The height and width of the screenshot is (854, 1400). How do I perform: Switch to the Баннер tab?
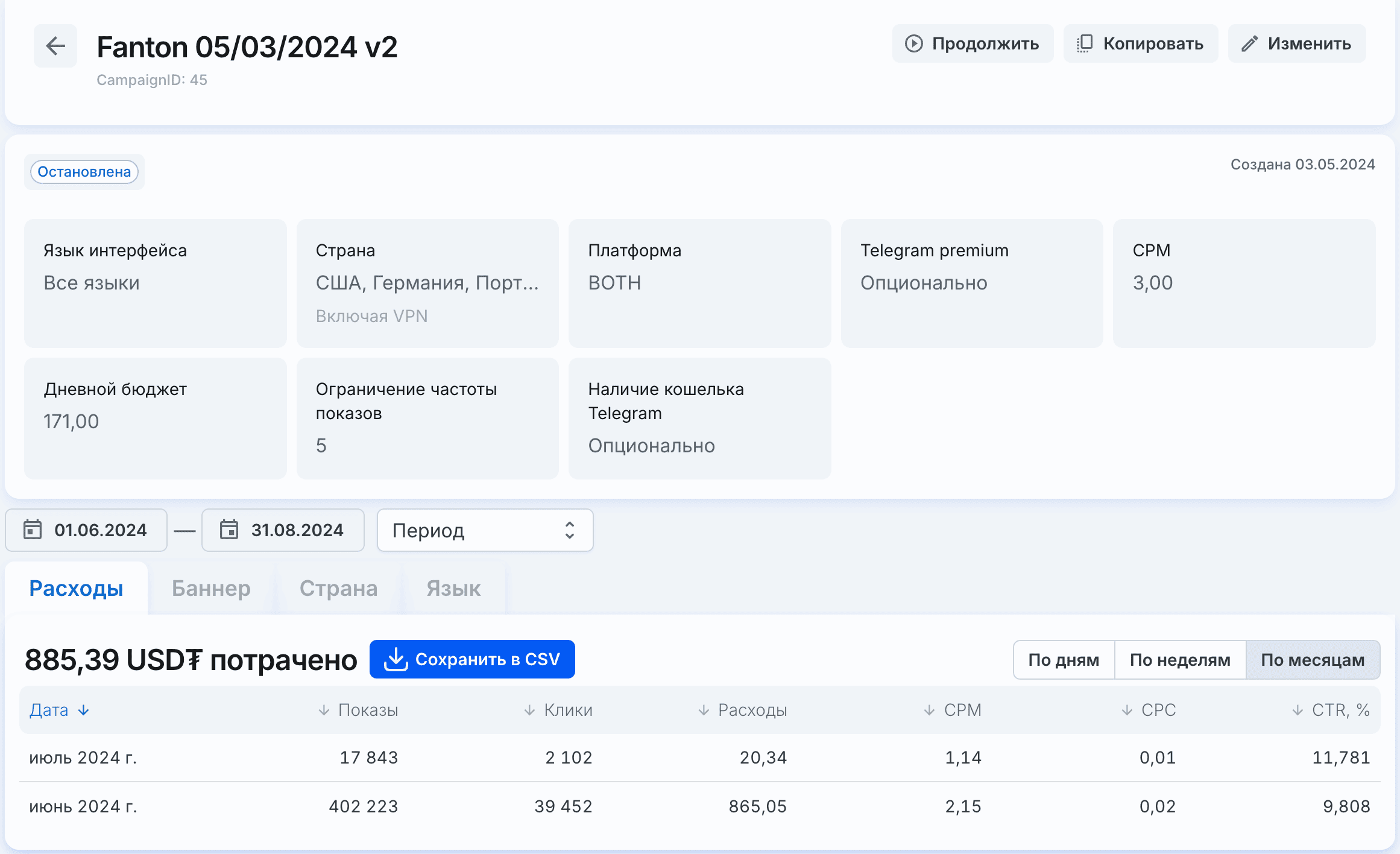(x=211, y=588)
